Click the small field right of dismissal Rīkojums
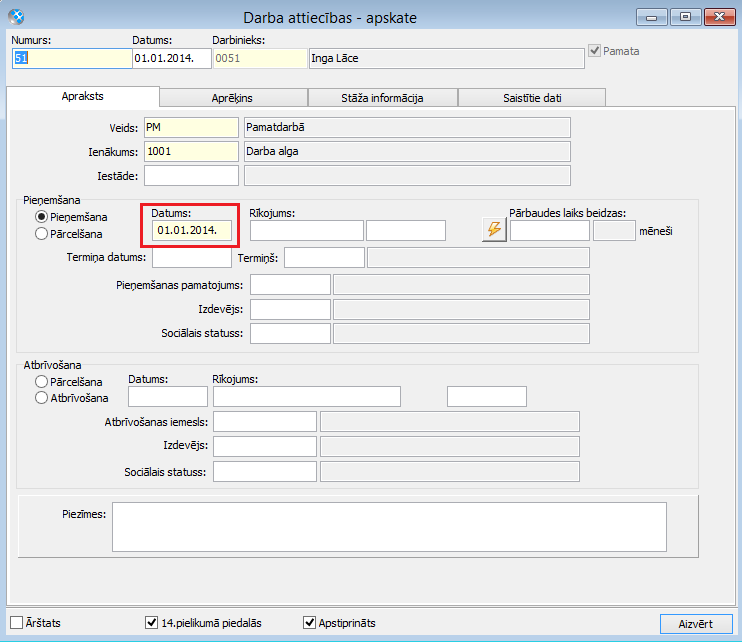The width and height of the screenshot is (742, 642). click(x=486, y=396)
